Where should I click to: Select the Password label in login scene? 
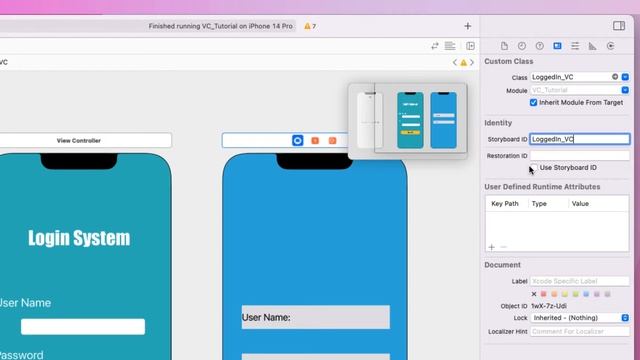click(x=22, y=355)
